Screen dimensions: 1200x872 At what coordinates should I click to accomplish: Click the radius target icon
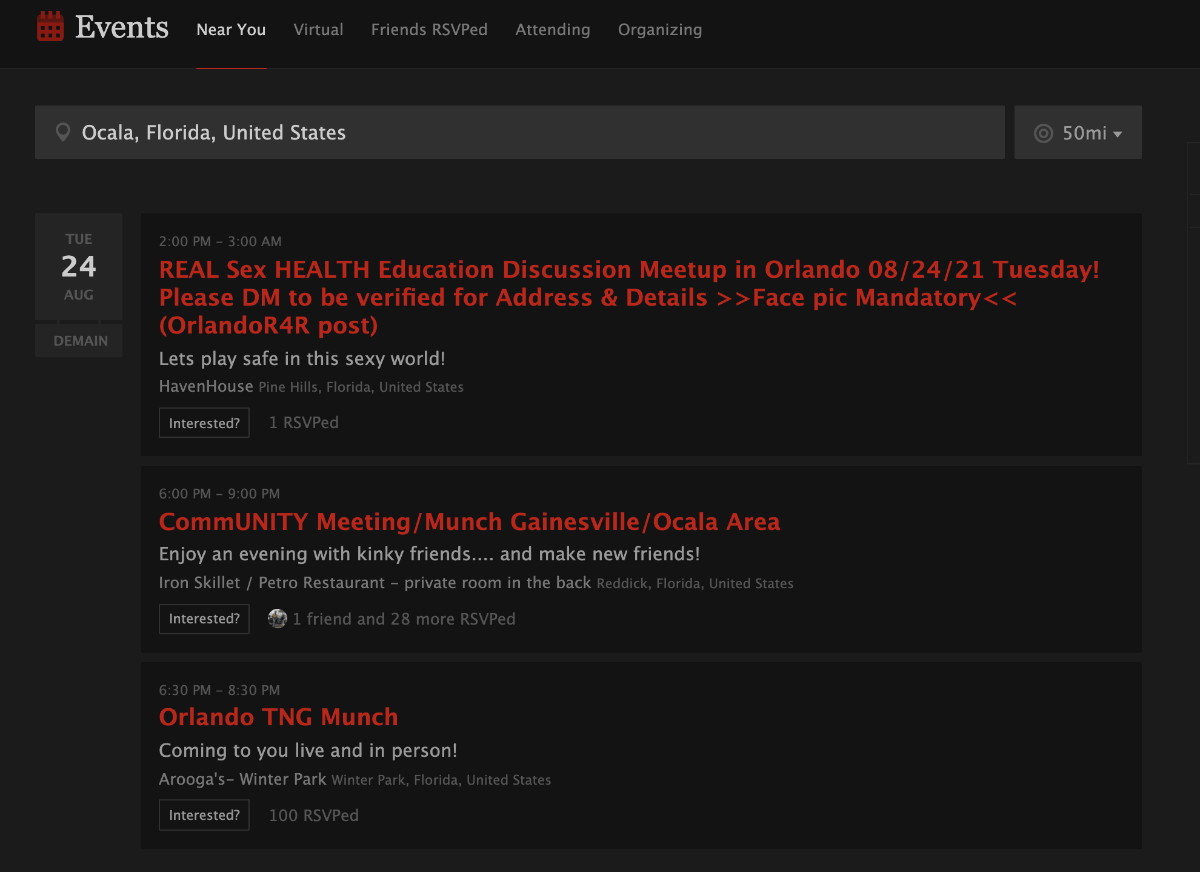pyautogui.click(x=1043, y=133)
